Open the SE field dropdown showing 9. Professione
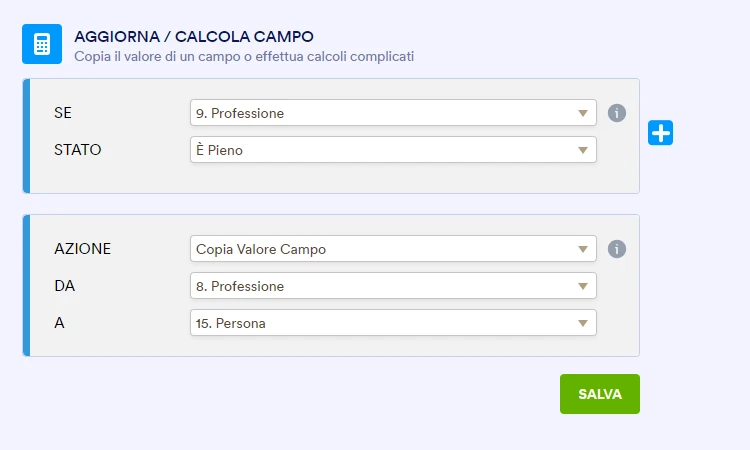The height and width of the screenshot is (450, 750). coord(393,113)
